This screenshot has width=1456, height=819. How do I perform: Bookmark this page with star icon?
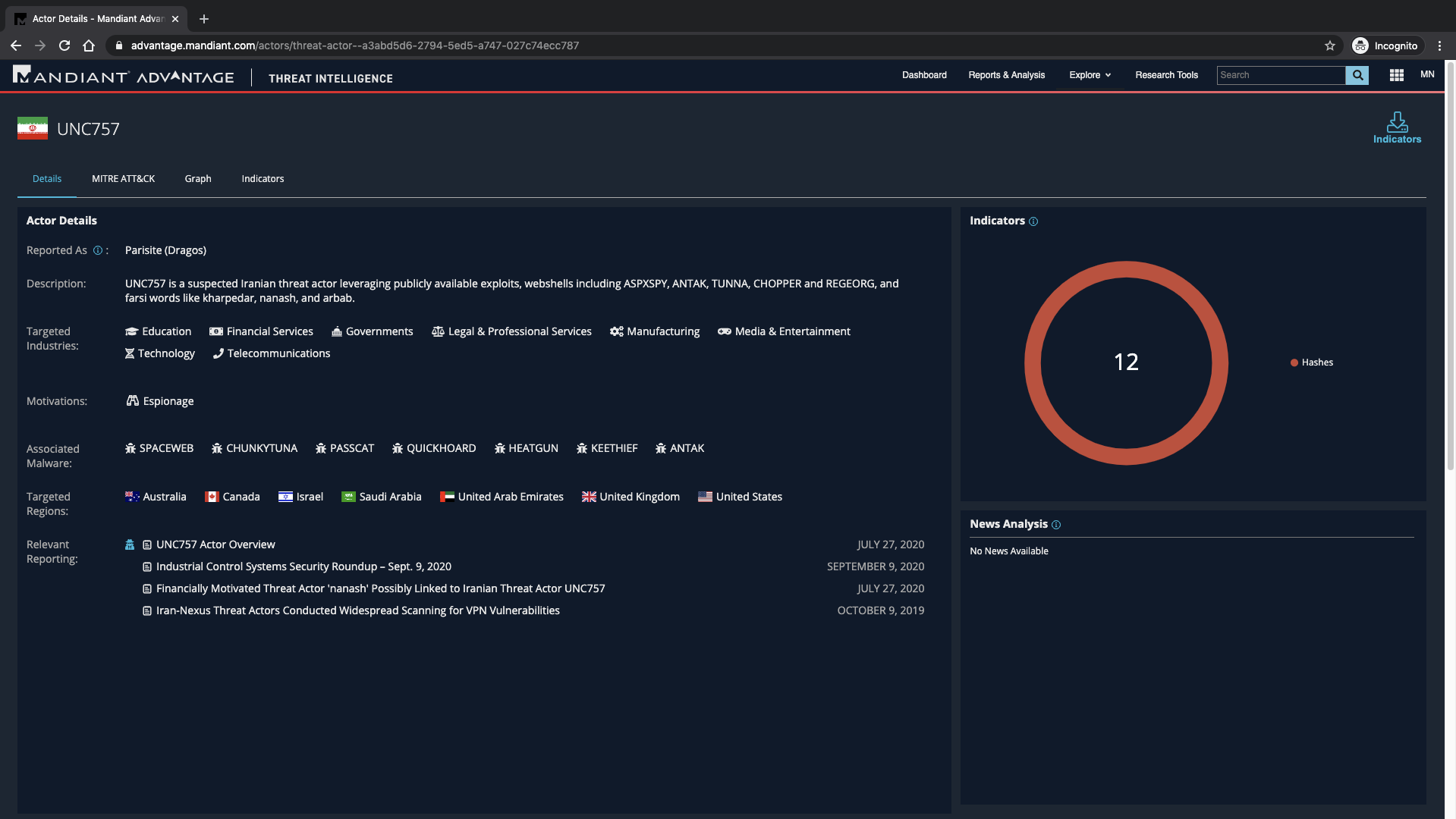[x=1329, y=45]
